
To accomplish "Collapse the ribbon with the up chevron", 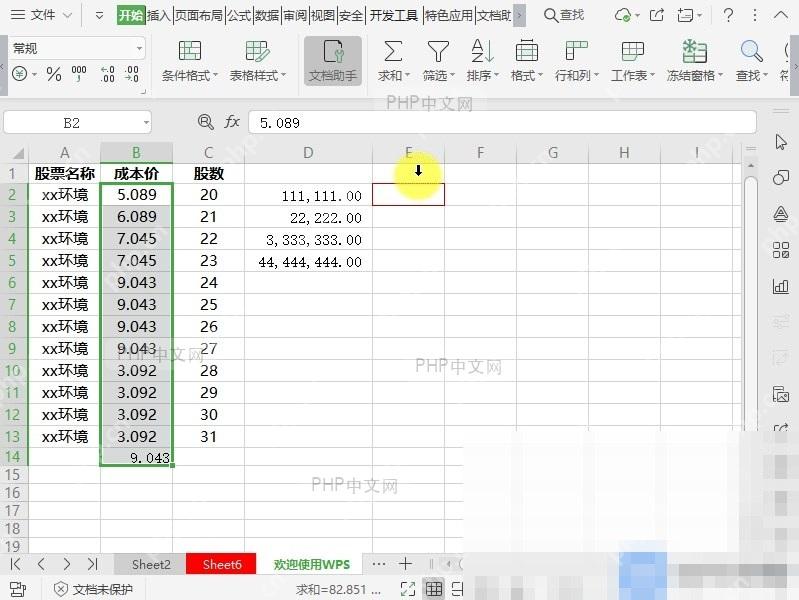I will coord(781,15).
